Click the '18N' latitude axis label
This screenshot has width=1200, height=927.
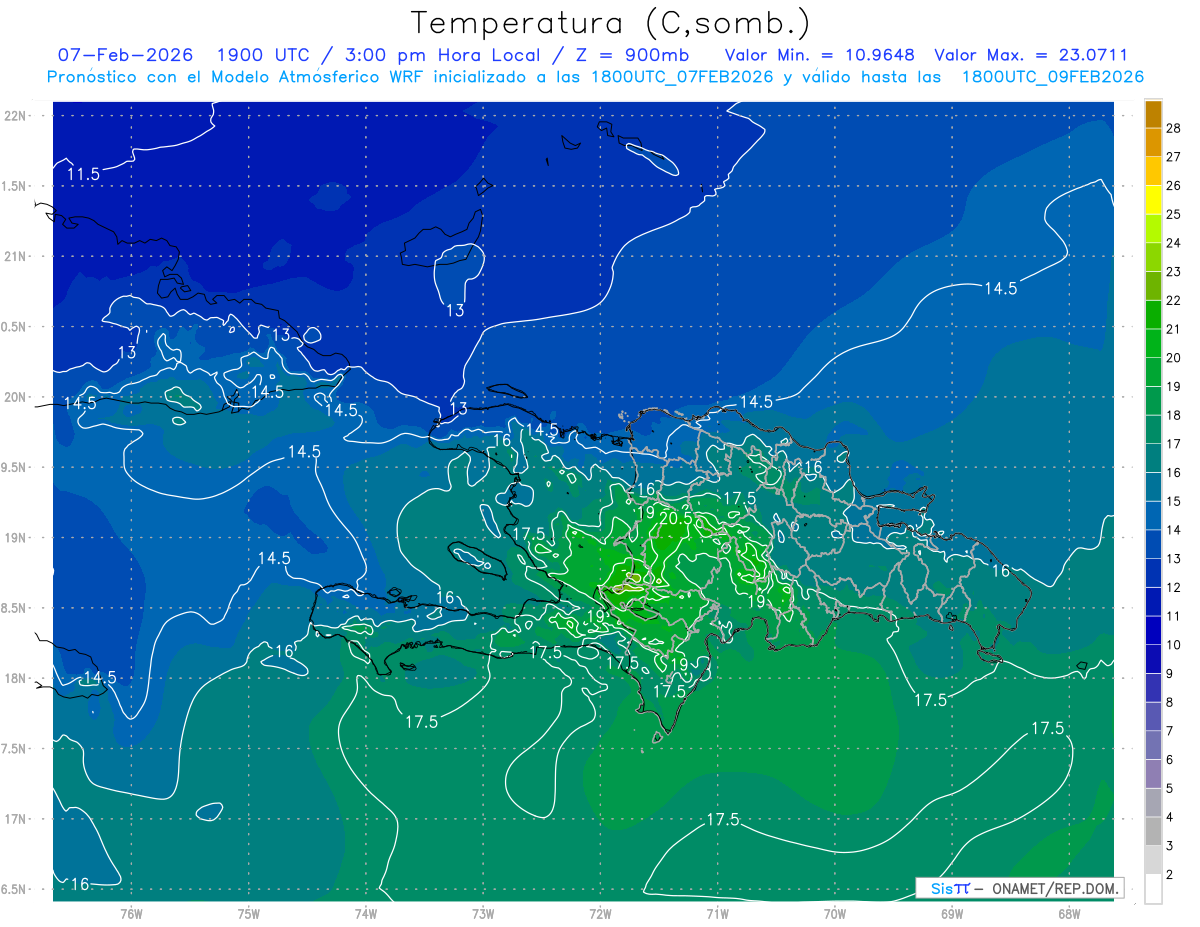click(16, 678)
